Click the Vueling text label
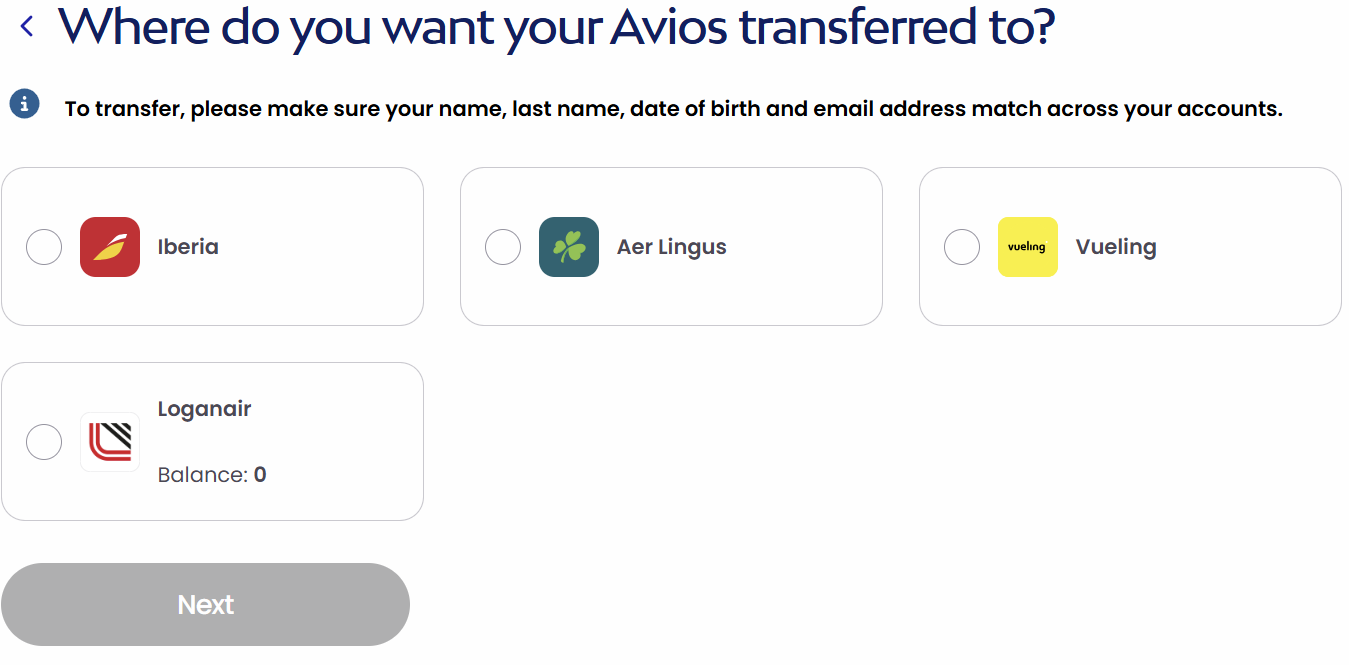The width and height of the screenshot is (1349, 665). point(1116,247)
